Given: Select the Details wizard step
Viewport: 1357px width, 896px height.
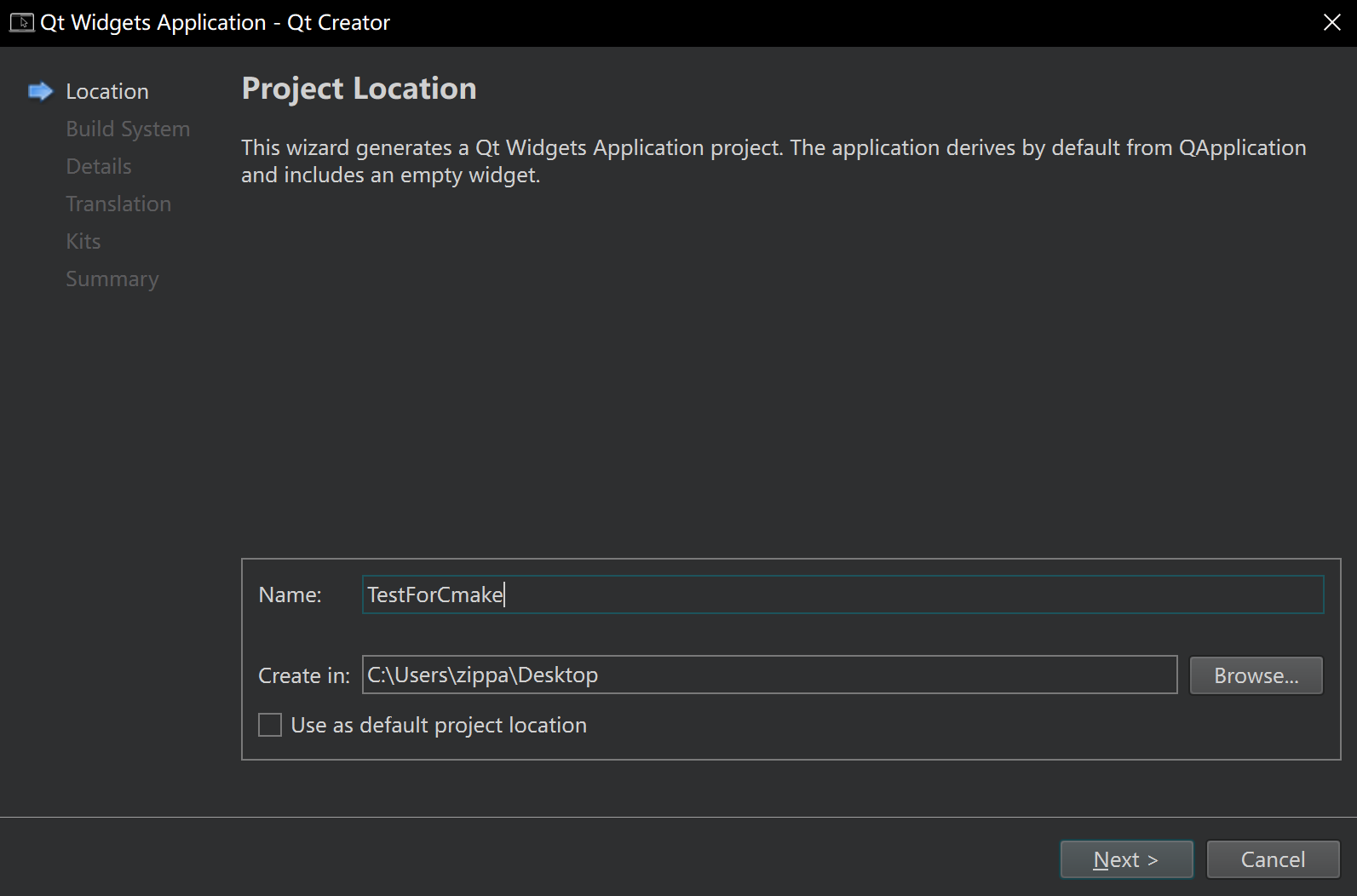Looking at the screenshot, I should [x=99, y=166].
